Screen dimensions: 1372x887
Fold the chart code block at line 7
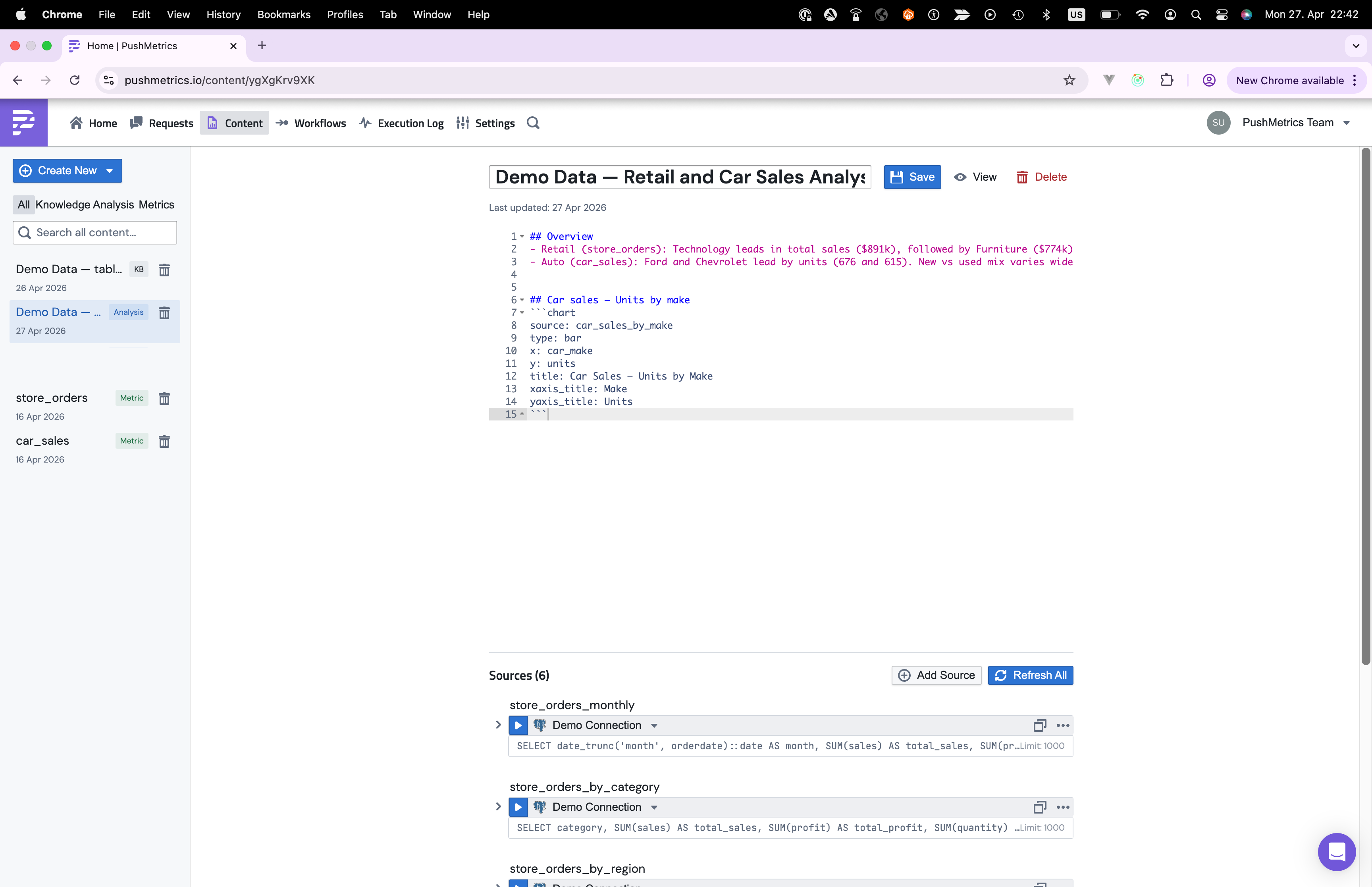point(522,313)
